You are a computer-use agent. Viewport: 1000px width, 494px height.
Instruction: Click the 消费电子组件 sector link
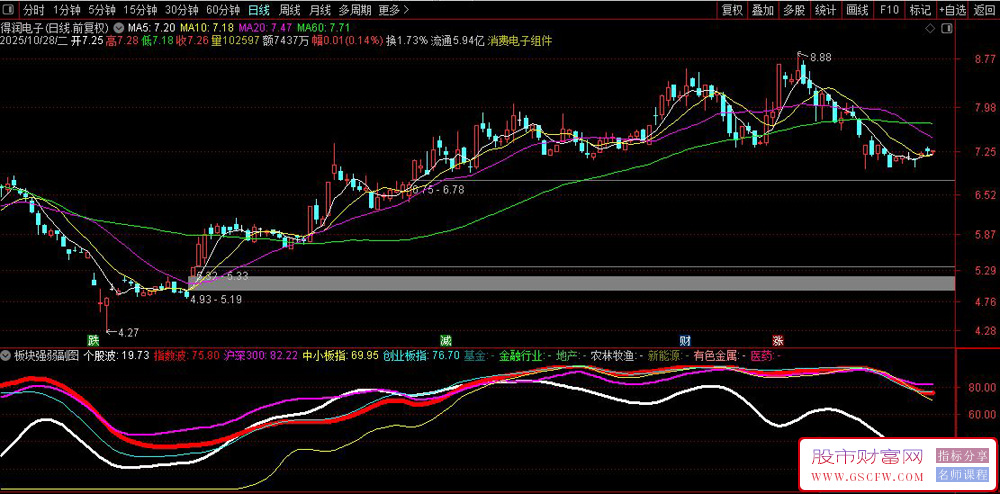[520, 40]
